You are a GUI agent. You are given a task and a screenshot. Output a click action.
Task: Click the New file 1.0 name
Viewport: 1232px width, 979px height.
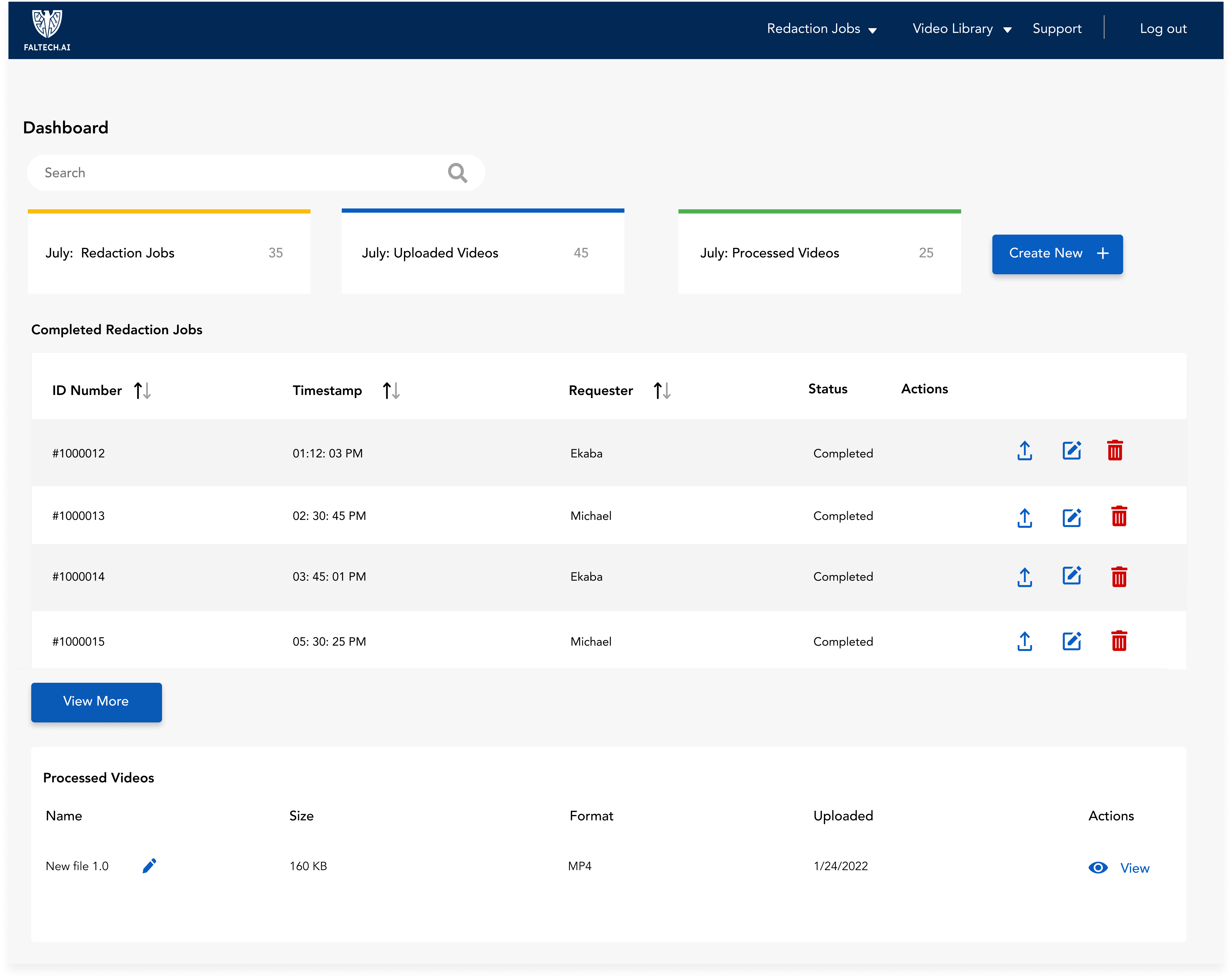tap(77, 866)
